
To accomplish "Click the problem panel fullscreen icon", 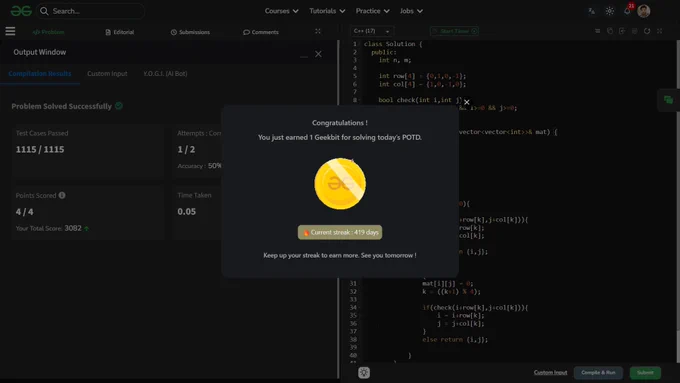I will 318,31.
